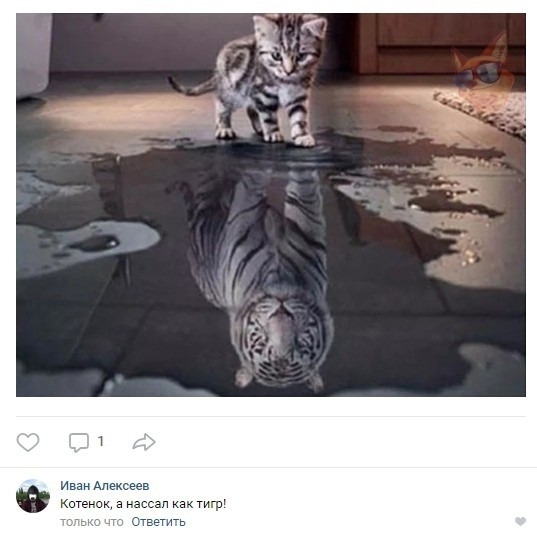
Task: Open the Иван Алексеев profile name link
Action: tap(105, 486)
